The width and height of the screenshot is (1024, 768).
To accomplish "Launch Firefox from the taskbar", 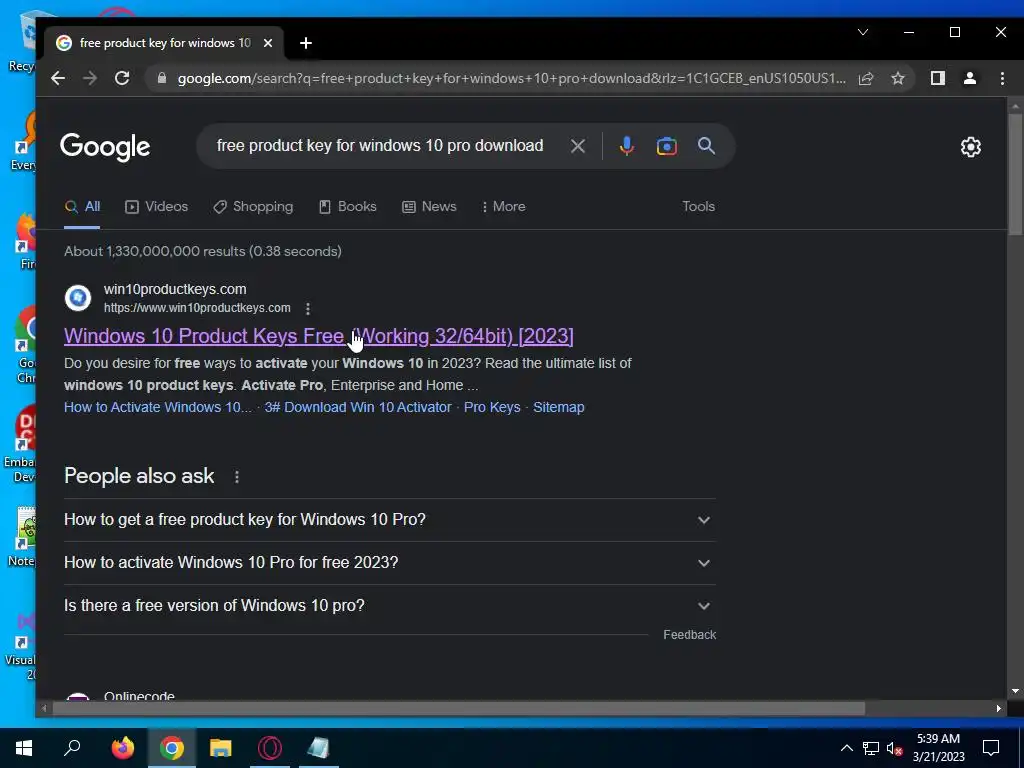I will coord(123,748).
